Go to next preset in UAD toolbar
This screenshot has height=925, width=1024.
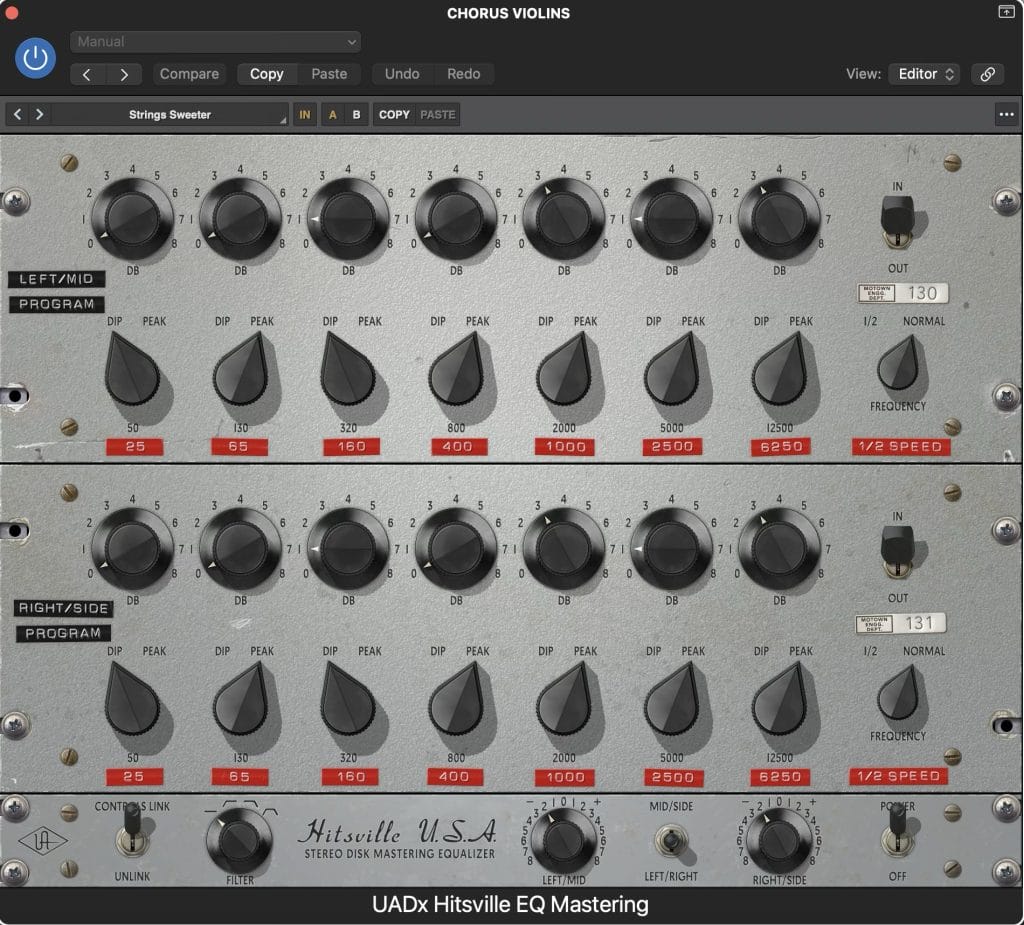[x=39, y=114]
